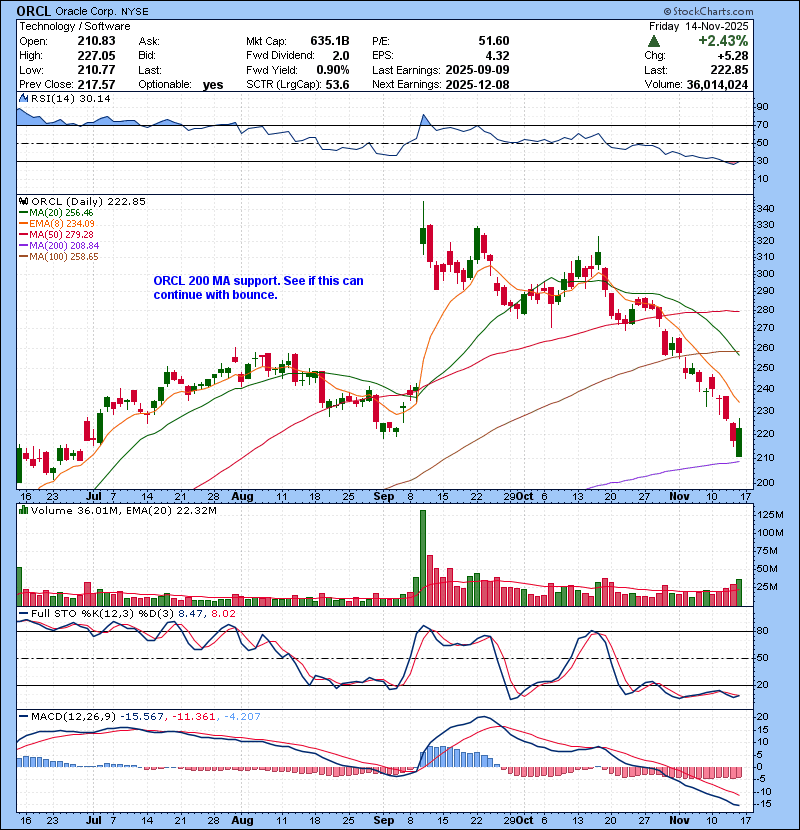Screen dimensions: 800x830
Task: Select the Fwd Dividend value 2.0
Action: pos(341,56)
